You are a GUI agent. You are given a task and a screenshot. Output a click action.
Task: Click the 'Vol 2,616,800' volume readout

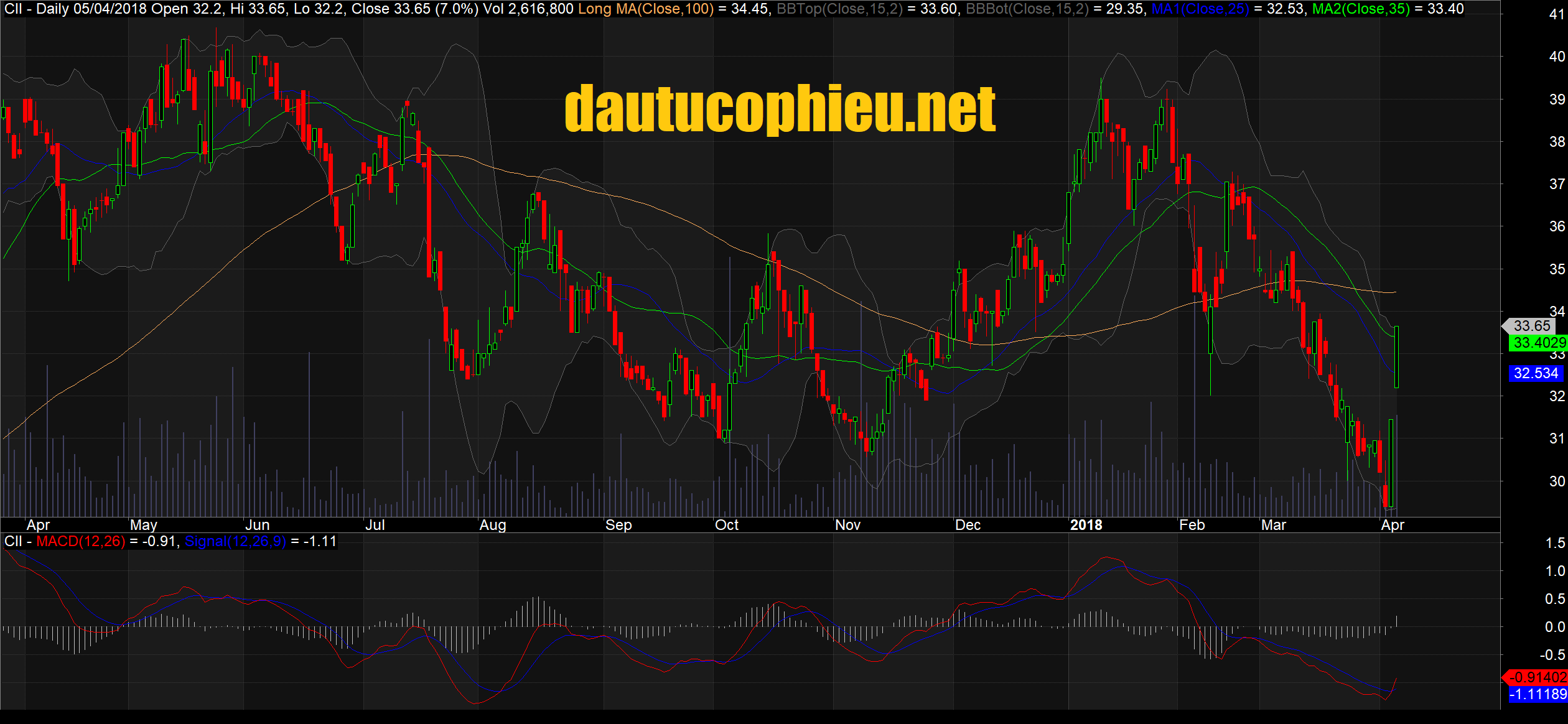pyautogui.click(x=528, y=9)
